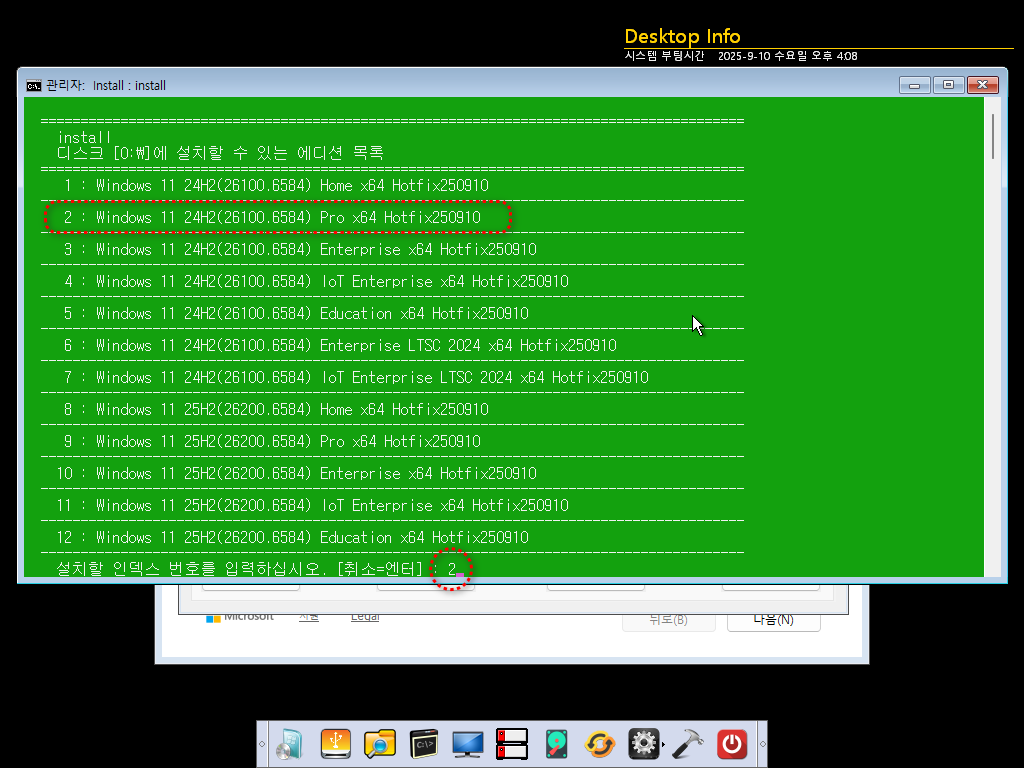Select line 10 Windows 11 25H2 Enterprise x64
This screenshot has height=768, width=1024.
coord(297,473)
